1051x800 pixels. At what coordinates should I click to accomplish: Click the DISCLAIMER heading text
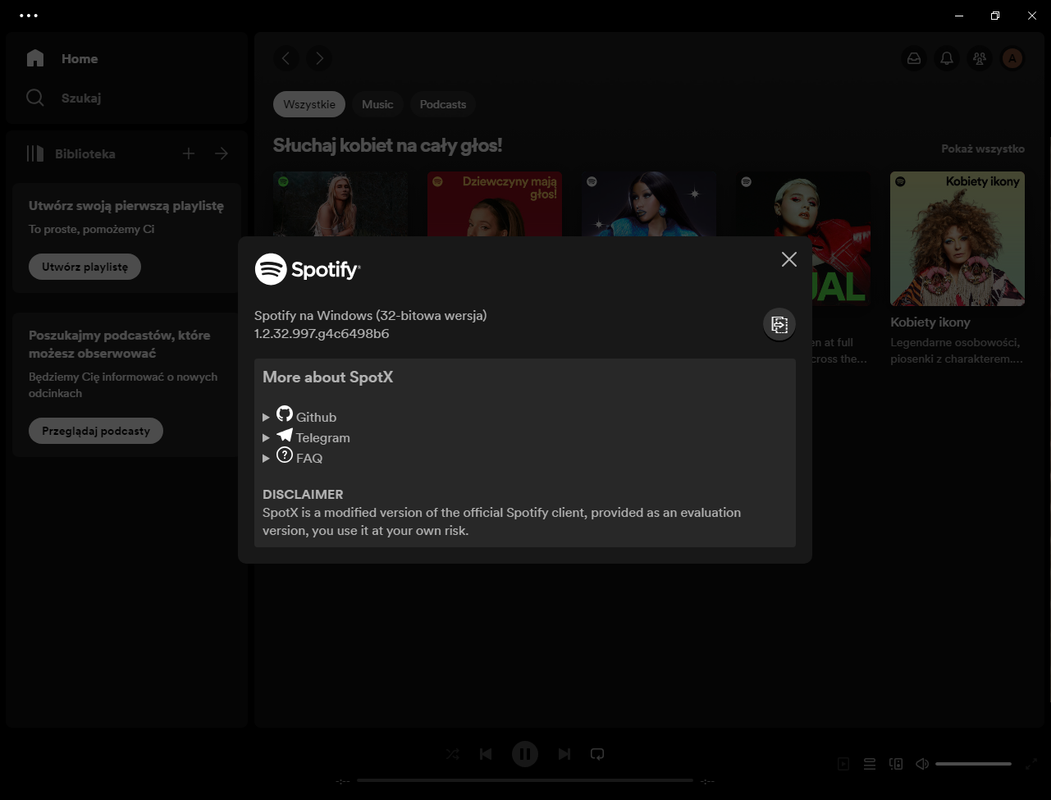[x=303, y=494]
